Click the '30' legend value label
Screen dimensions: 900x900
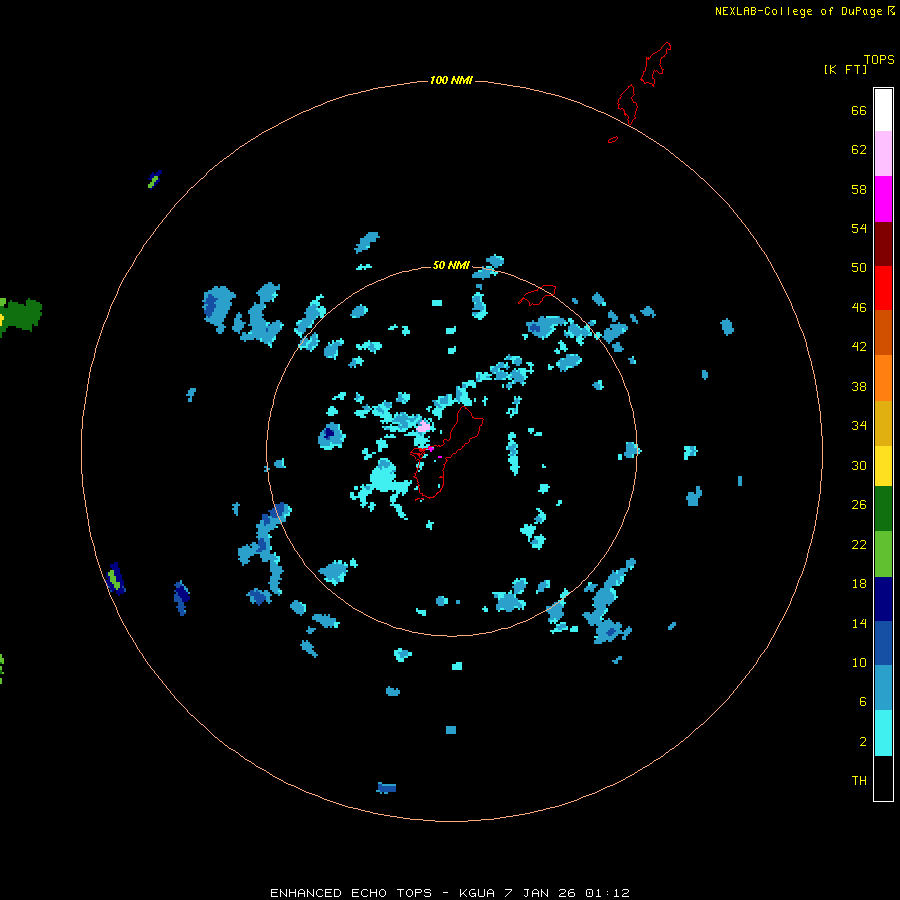859,465
